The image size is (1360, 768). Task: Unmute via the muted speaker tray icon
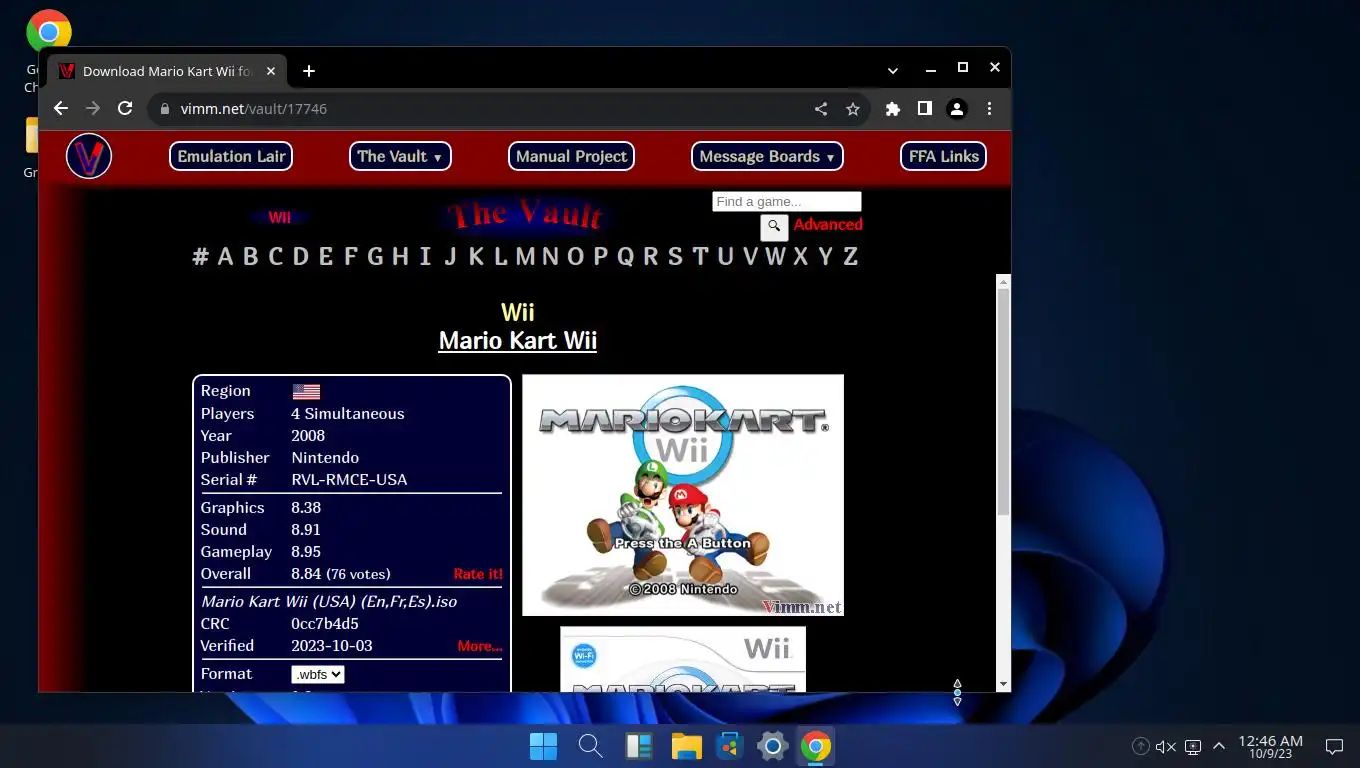1165,746
